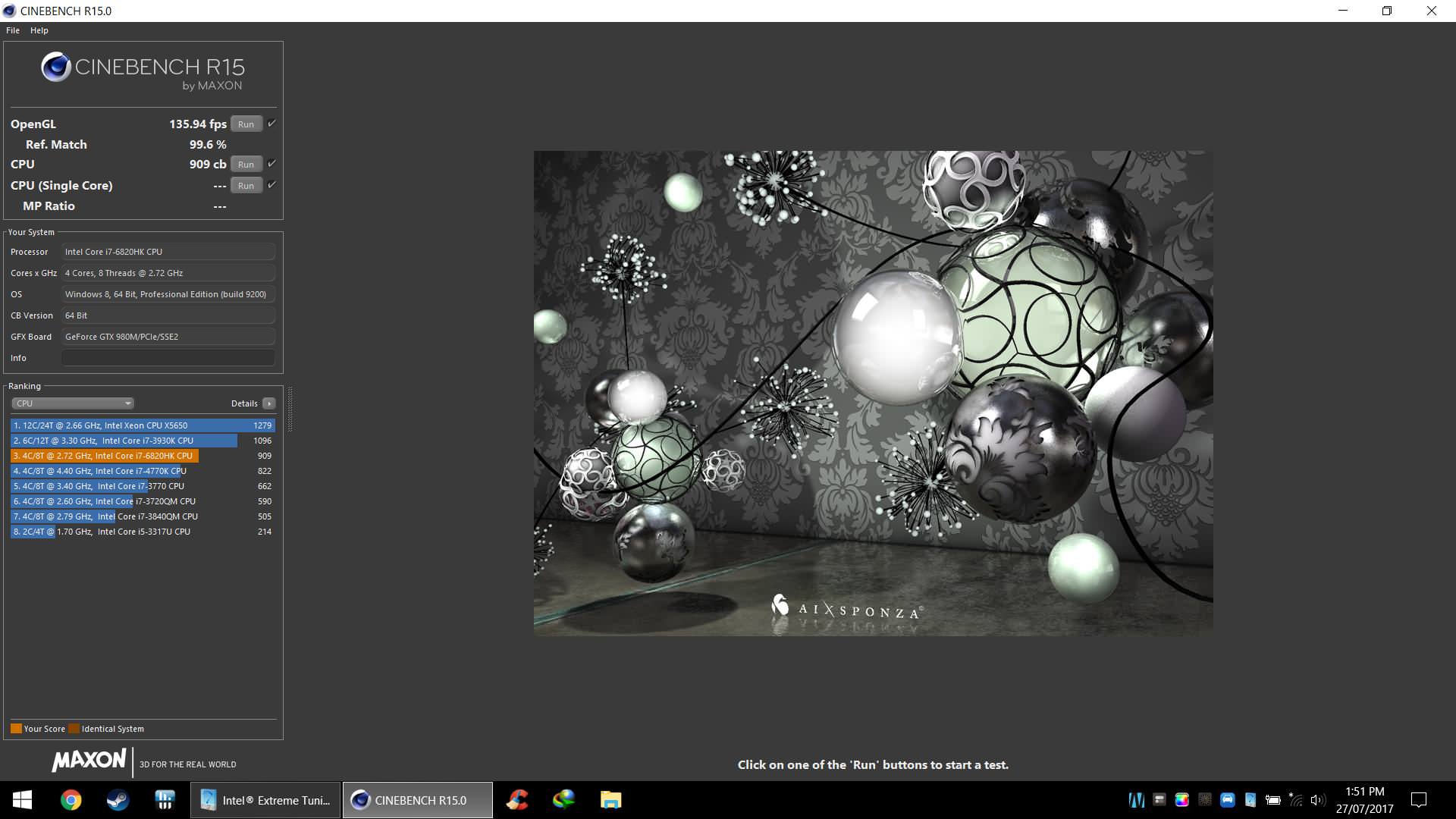Open the volume control in tray

[x=1318, y=800]
